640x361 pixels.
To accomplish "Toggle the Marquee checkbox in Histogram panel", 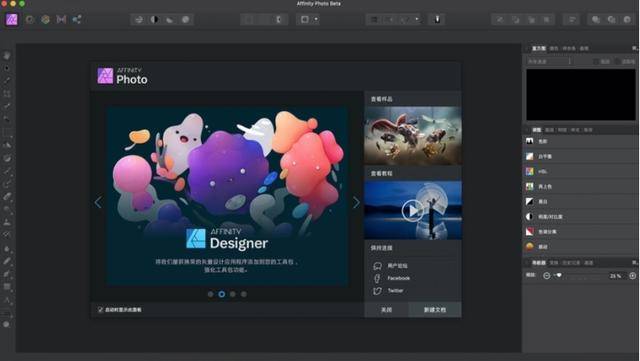I will tap(618, 61).
